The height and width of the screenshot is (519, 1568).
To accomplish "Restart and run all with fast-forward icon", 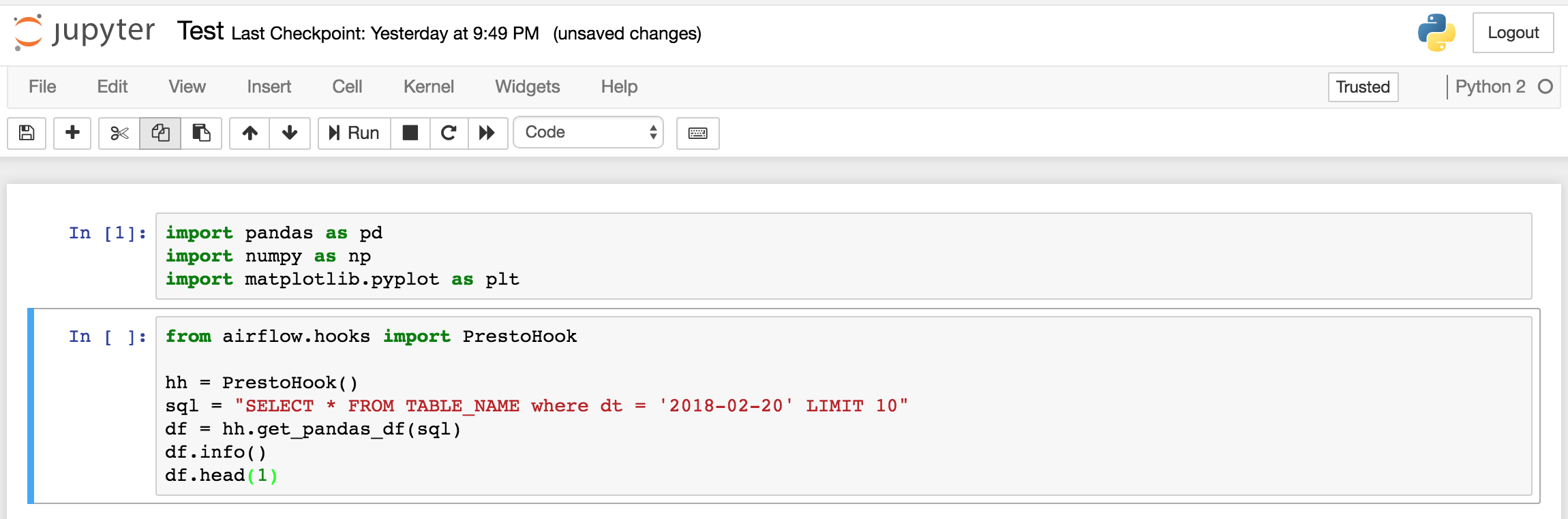I will pyautogui.click(x=487, y=133).
